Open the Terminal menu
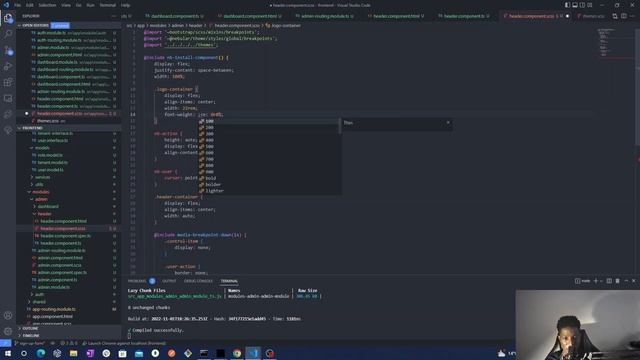This screenshot has height=360, width=640. click(x=107, y=5)
